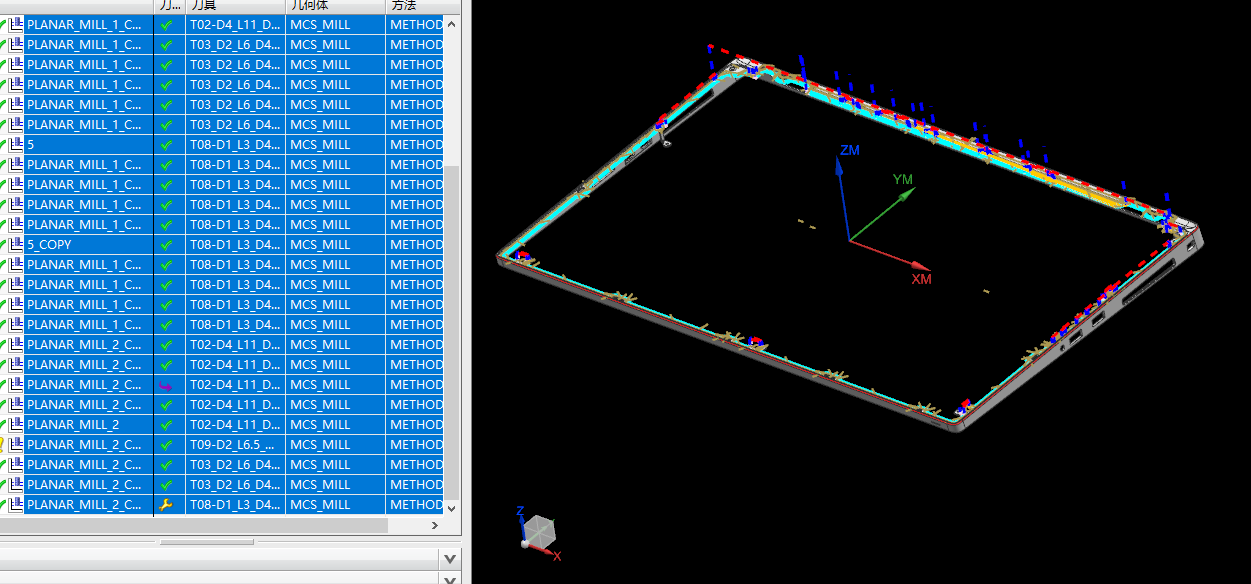Sort by the "几何体" column header
The image size is (1251, 584).
pyautogui.click(x=335, y=6)
